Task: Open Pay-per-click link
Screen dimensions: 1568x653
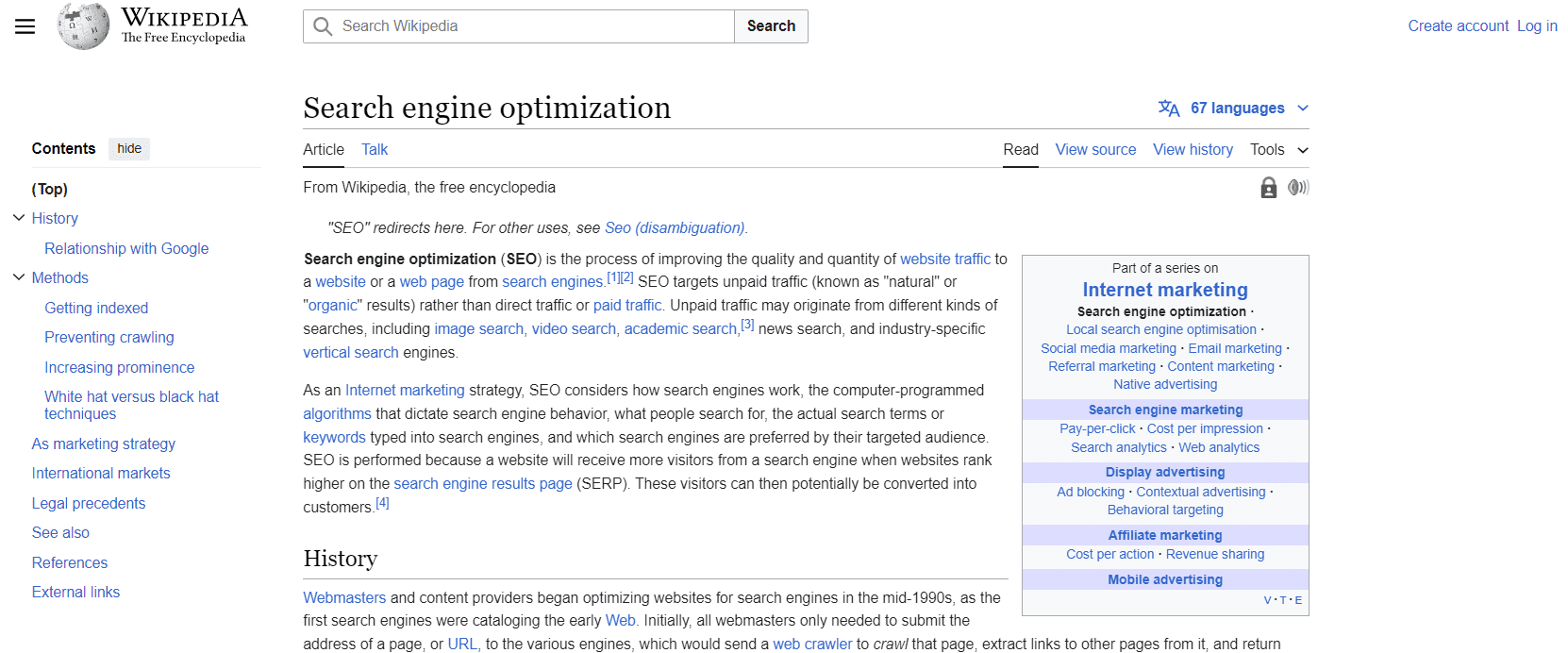Action: click(x=1097, y=428)
